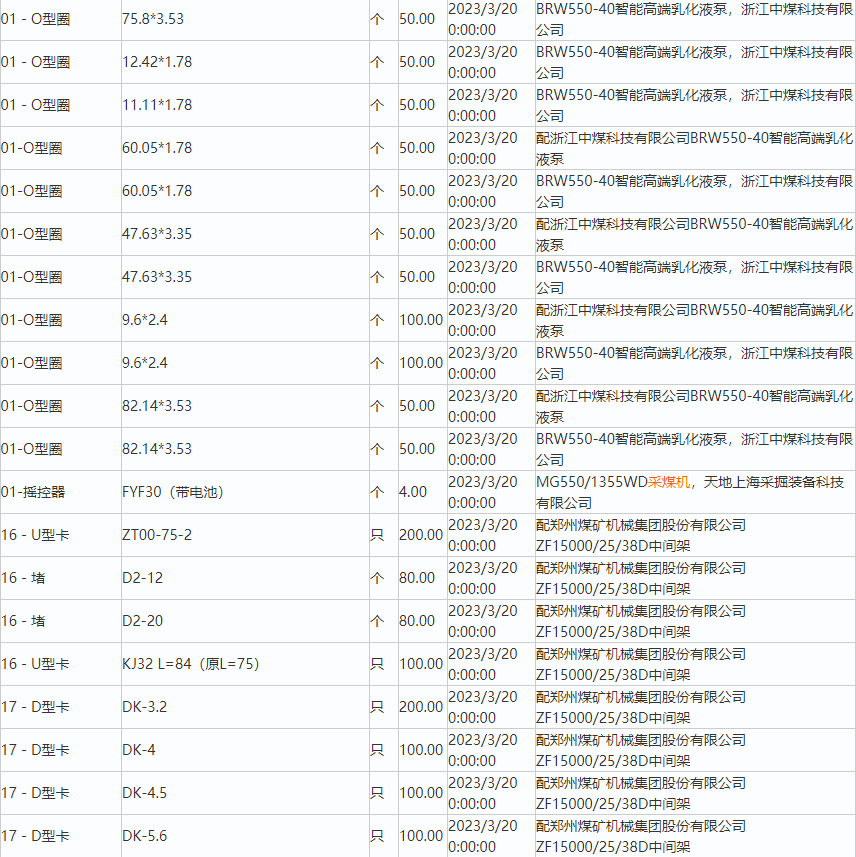Click 17 - D型卡 in the DK-5.6 row
This screenshot has width=856, height=857.
pos(60,836)
